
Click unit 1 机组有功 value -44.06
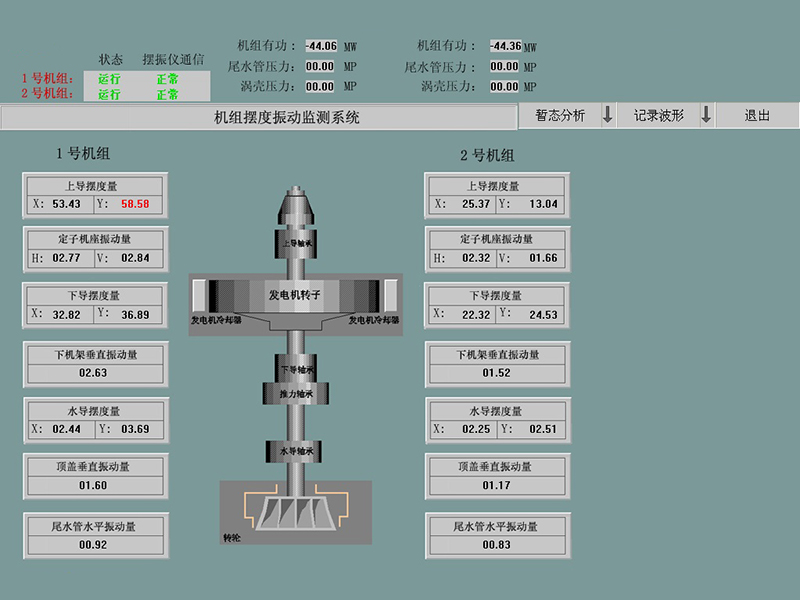point(321,46)
